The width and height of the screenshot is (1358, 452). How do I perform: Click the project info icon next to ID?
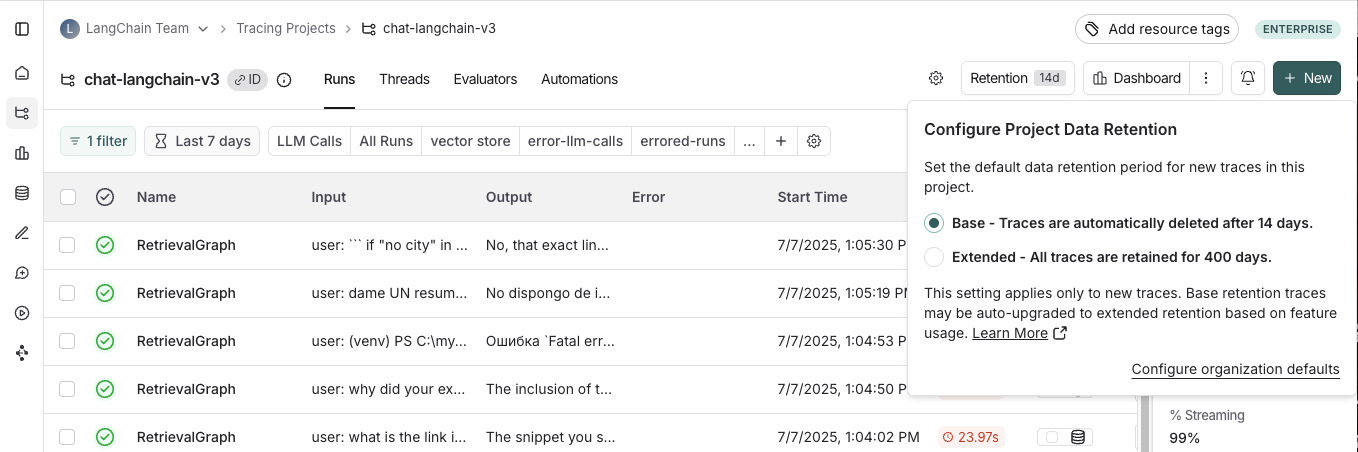(x=284, y=80)
